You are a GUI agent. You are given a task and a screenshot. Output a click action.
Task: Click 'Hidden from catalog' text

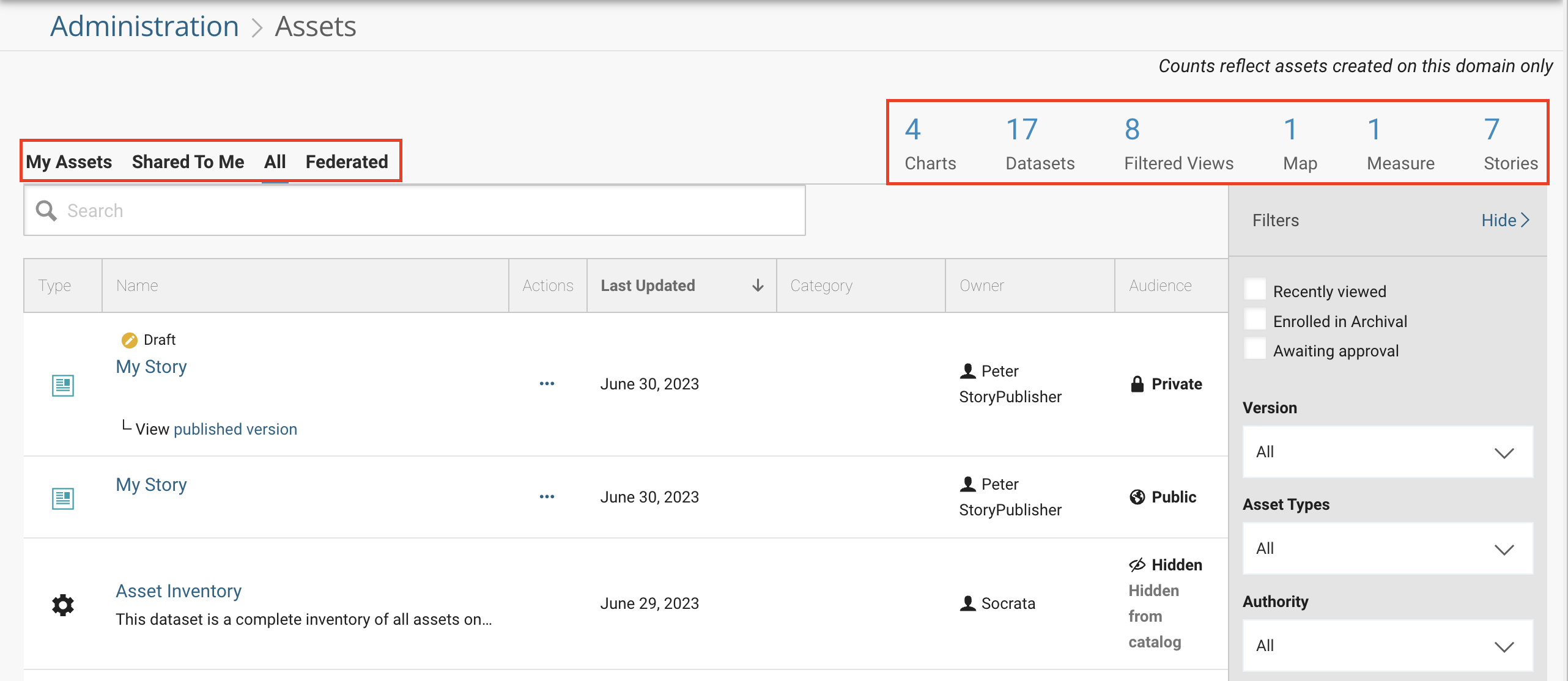[x=1155, y=616]
